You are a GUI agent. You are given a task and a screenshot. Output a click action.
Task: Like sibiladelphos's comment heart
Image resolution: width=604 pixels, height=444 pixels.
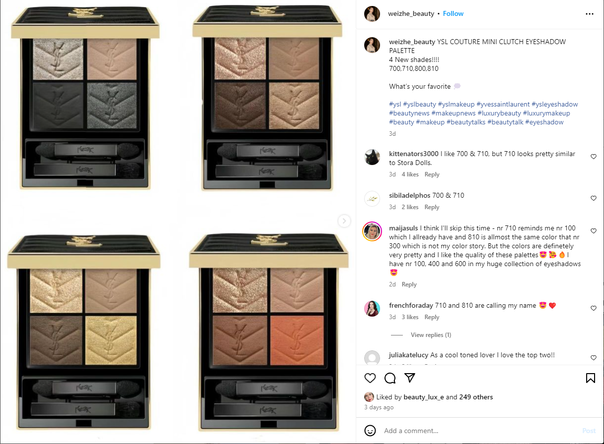594,198
